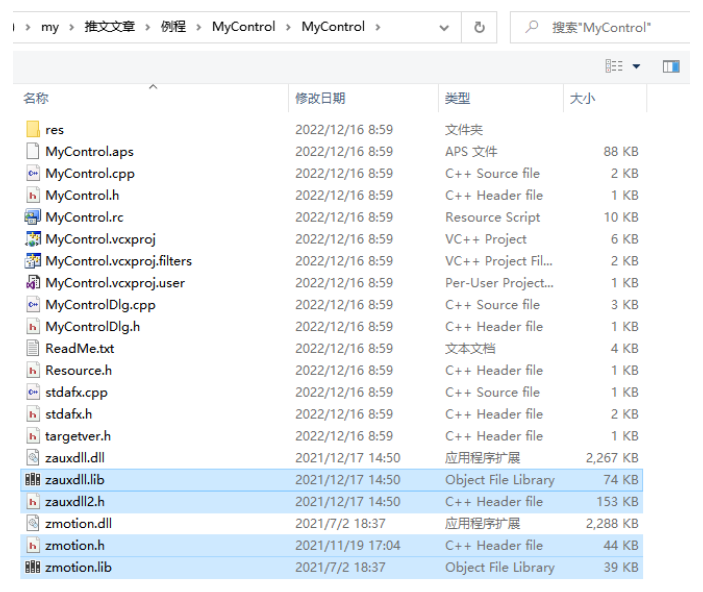
Task: Go to the '推文文章' breadcrumb folder
Action: click(x=110, y=27)
